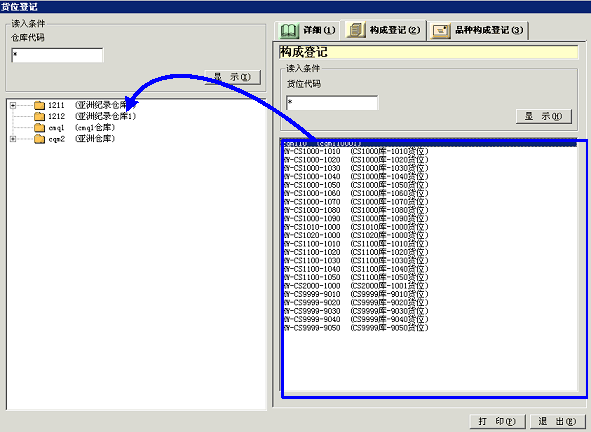This screenshot has width=591, height=432.
Task: Click the 打印 button
Action: tap(497, 421)
